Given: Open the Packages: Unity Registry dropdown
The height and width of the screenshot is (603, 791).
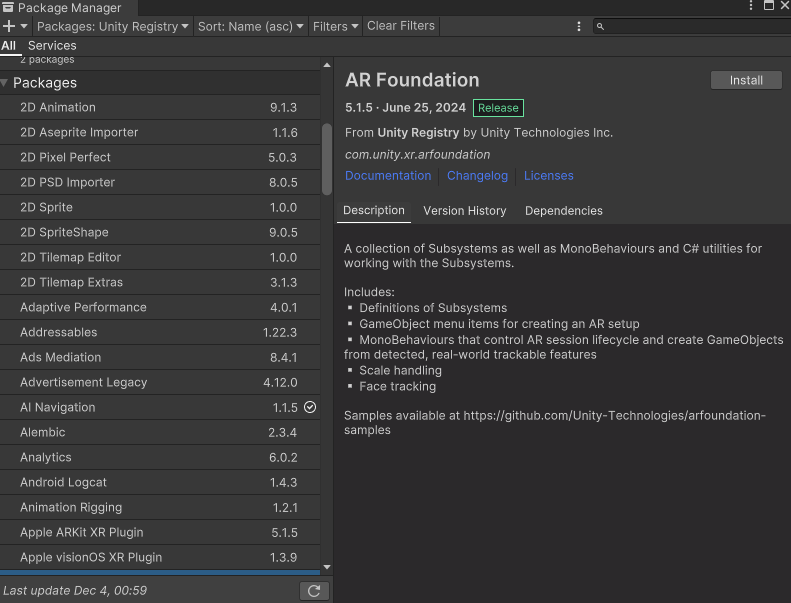Looking at the screenshot, I should [112, 27].
